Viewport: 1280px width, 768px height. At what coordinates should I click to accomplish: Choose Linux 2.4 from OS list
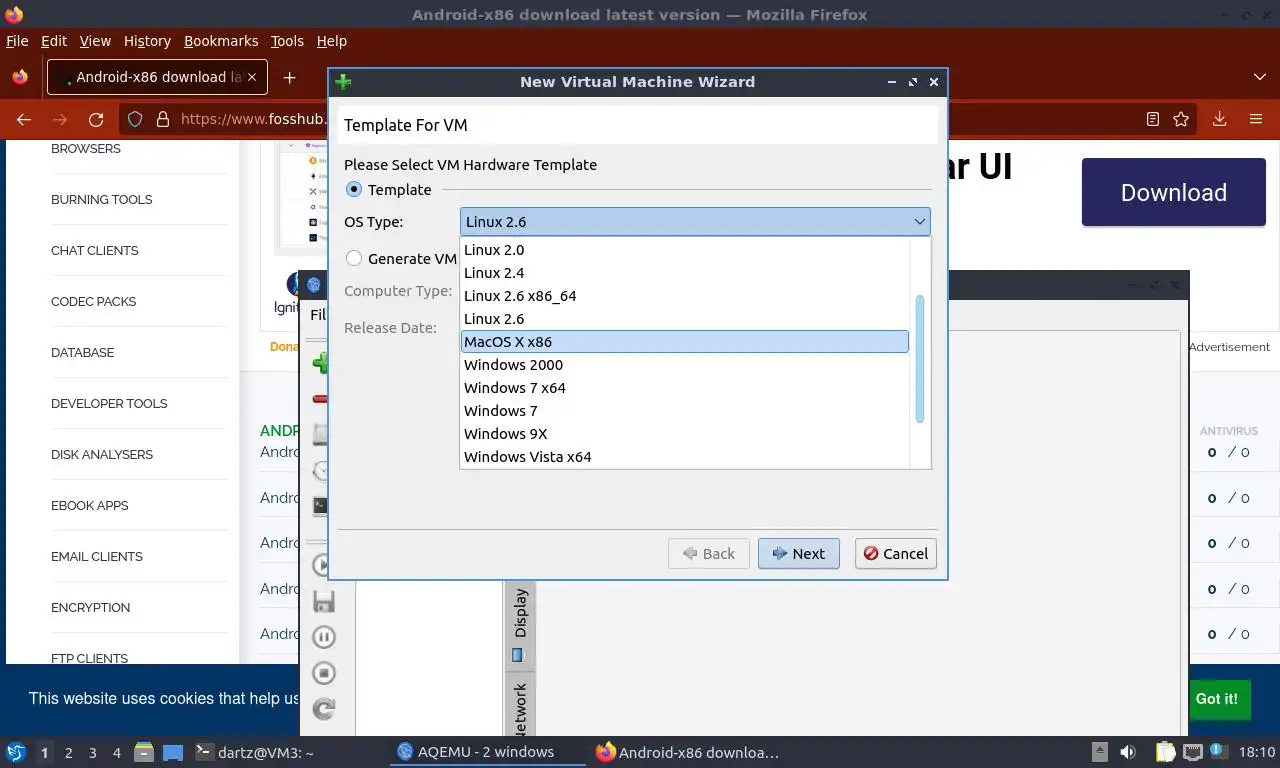tap(685, 273)
